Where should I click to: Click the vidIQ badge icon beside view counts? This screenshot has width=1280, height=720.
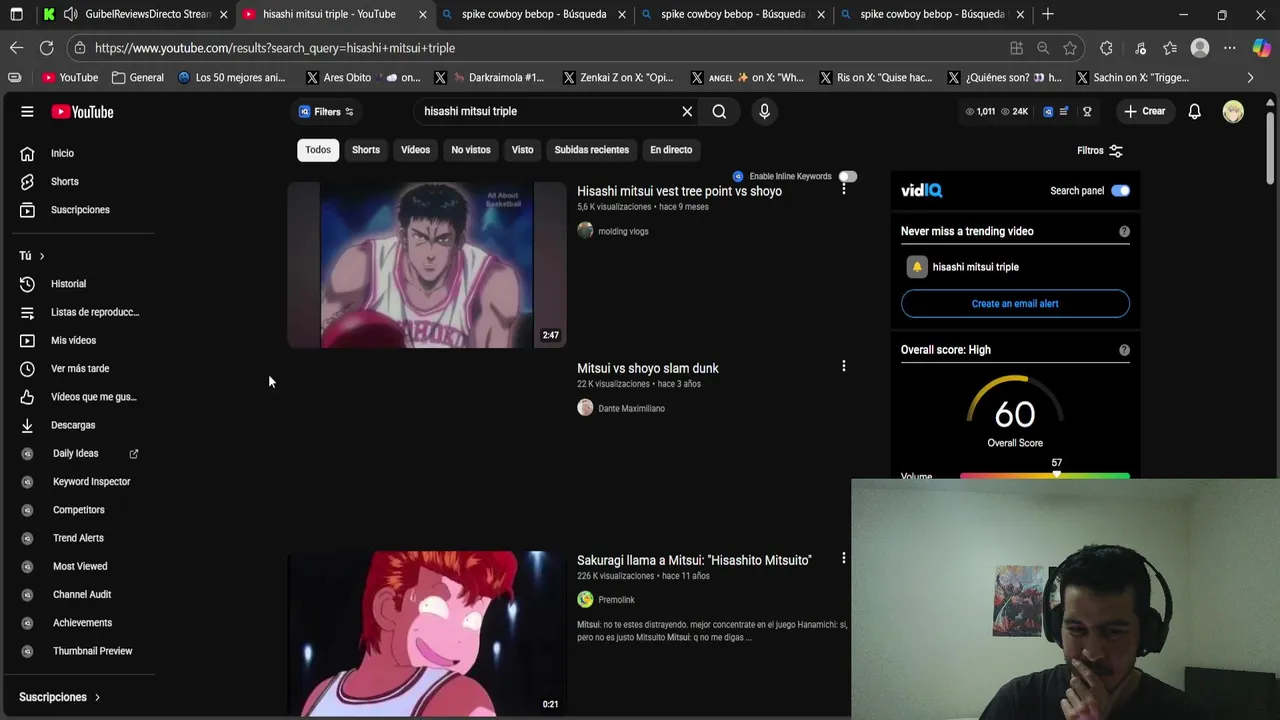point(1048,112)
